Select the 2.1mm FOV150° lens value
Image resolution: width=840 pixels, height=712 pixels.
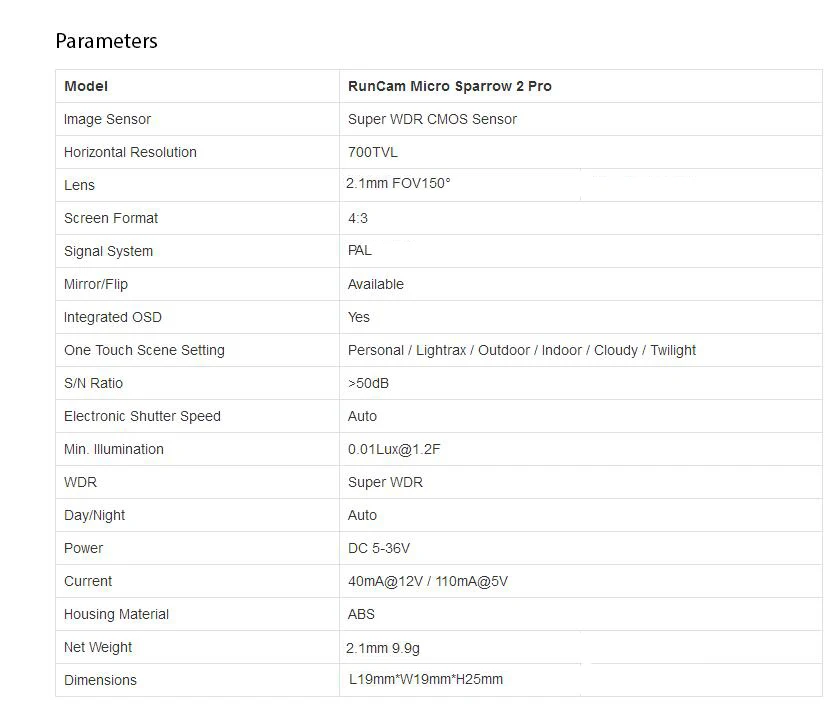[398, 184]
